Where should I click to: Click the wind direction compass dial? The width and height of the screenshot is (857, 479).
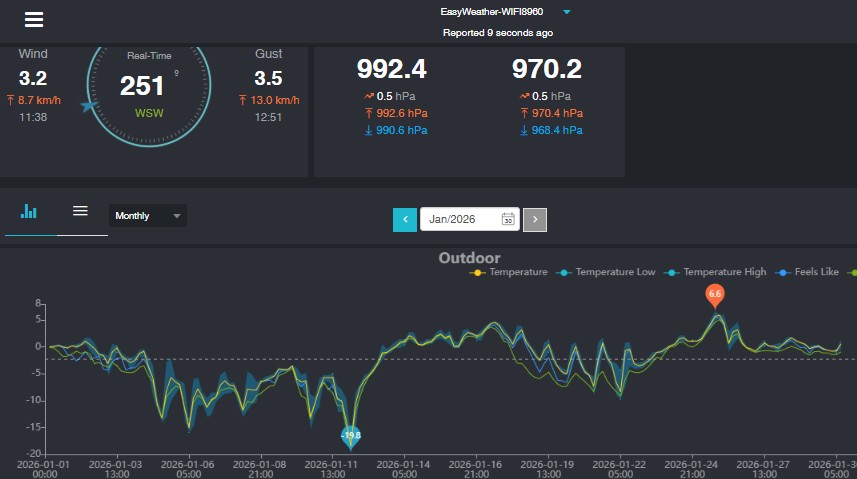[149, 87]
